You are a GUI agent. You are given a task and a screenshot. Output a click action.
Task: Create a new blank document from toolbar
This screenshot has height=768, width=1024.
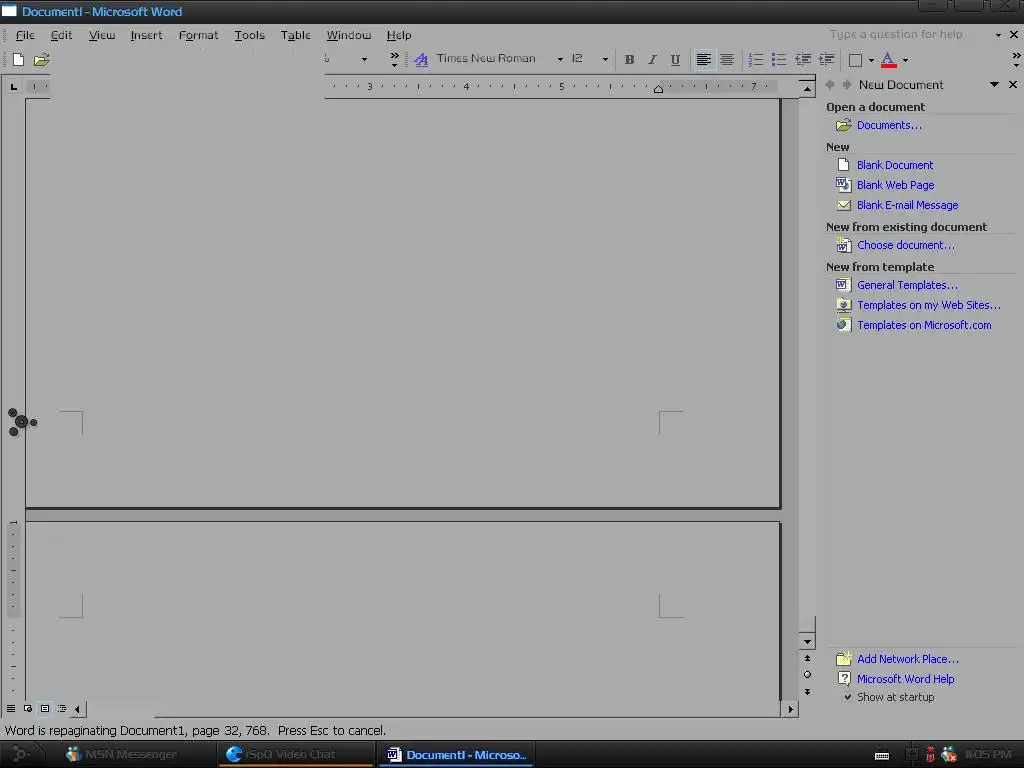pyautogui.click(x=18, y=59)
